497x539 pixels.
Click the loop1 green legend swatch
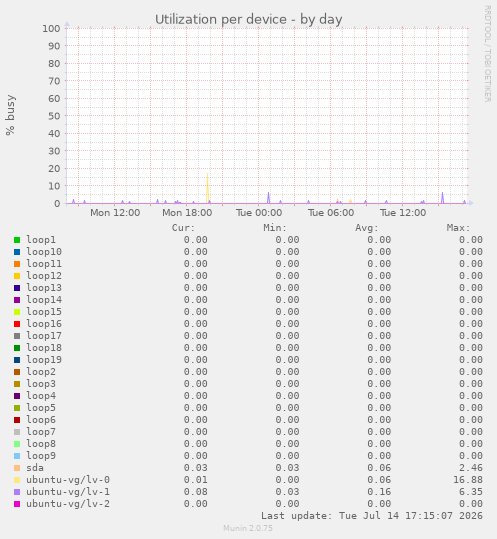tap(17, 240)
